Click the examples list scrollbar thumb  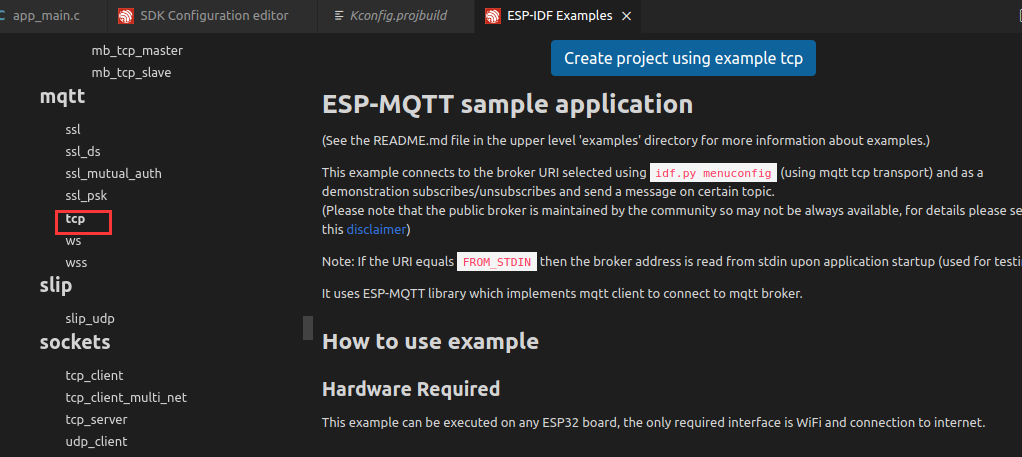tap(308, 328)
